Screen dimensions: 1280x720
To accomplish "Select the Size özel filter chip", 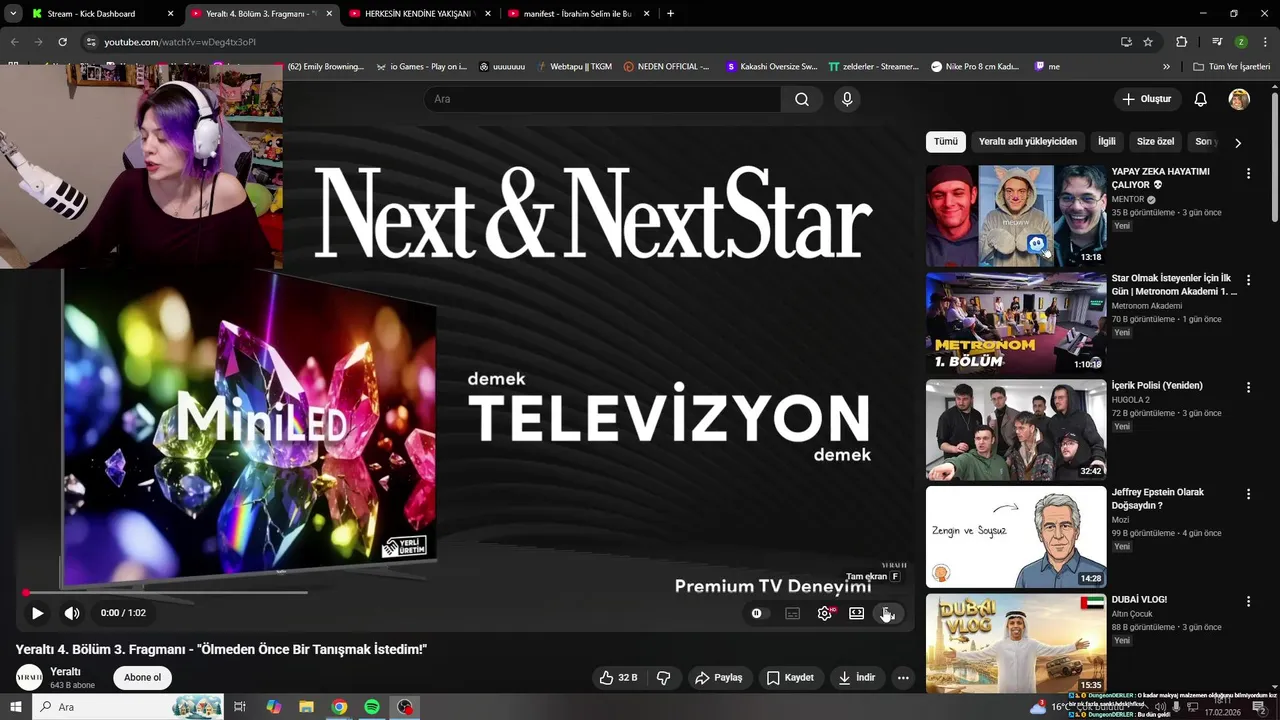I will (1156, 141).
